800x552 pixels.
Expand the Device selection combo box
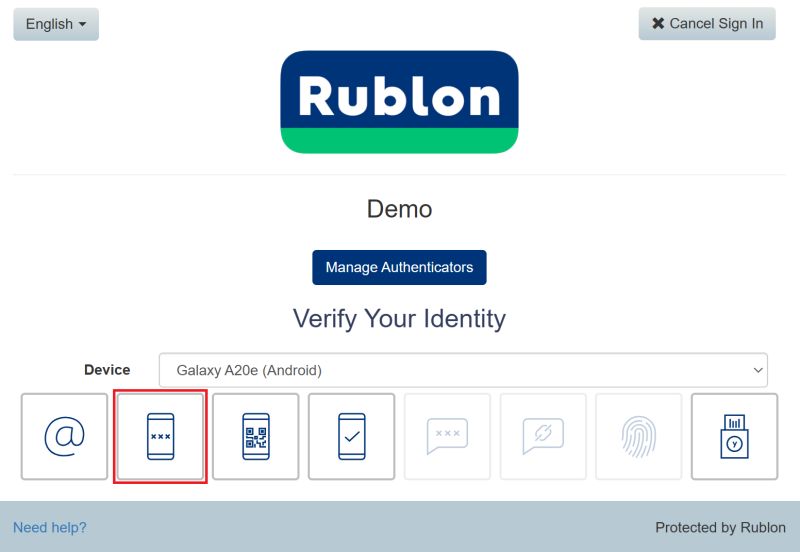(463, 370)
